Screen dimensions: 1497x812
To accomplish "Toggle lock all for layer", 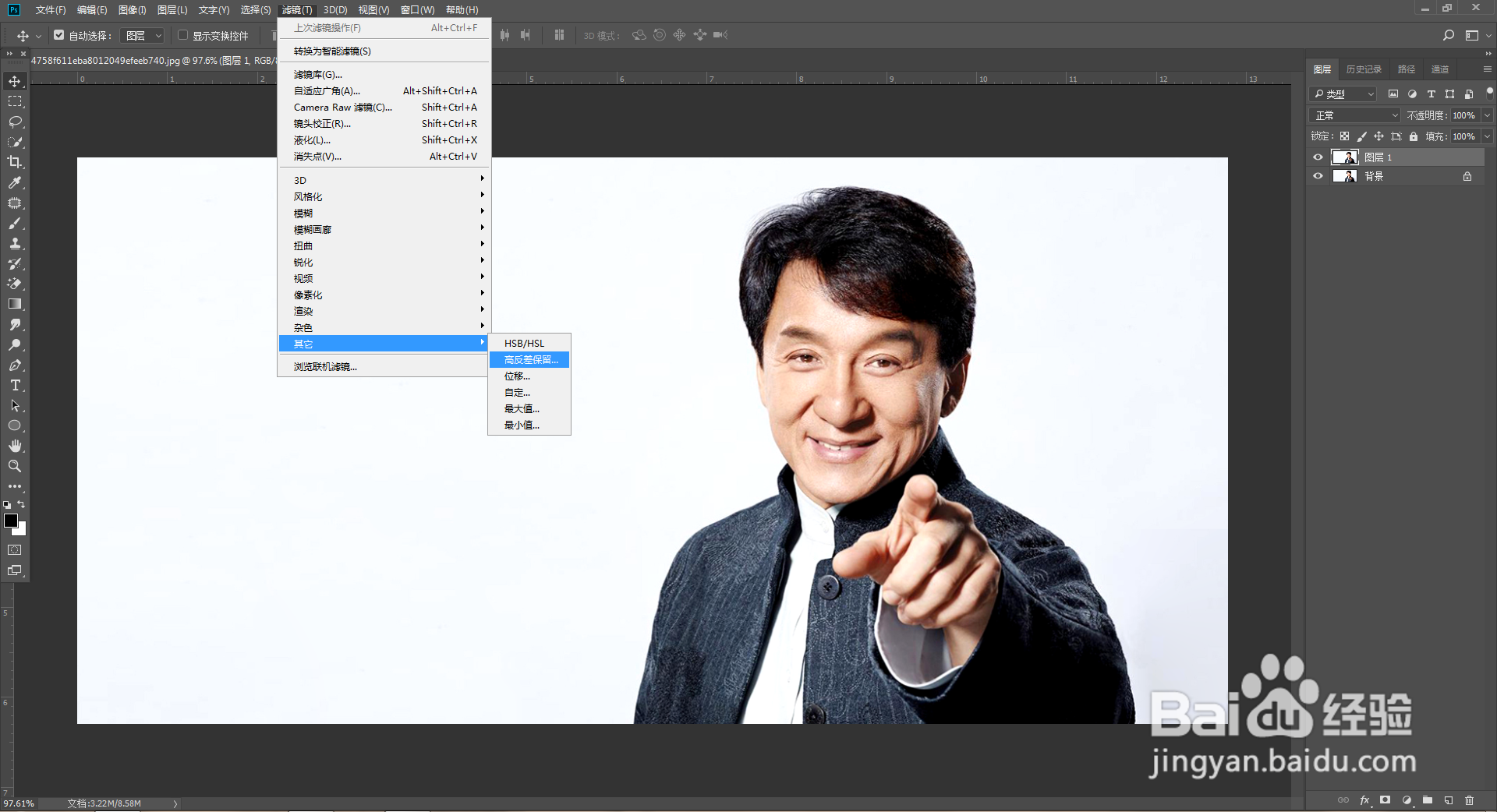I will (1414, 136).
